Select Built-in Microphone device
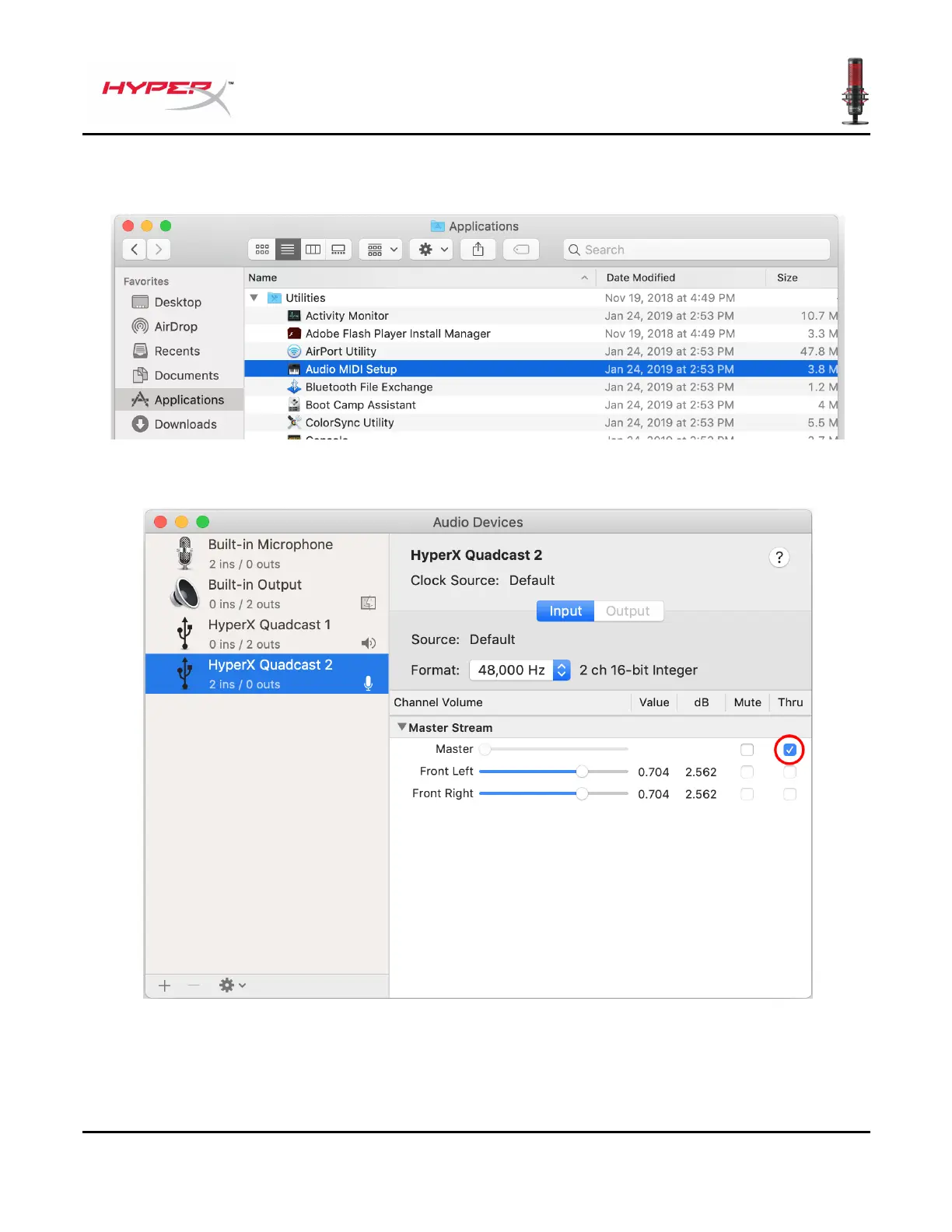952x1232 pixels. click(x=267, y=554)
